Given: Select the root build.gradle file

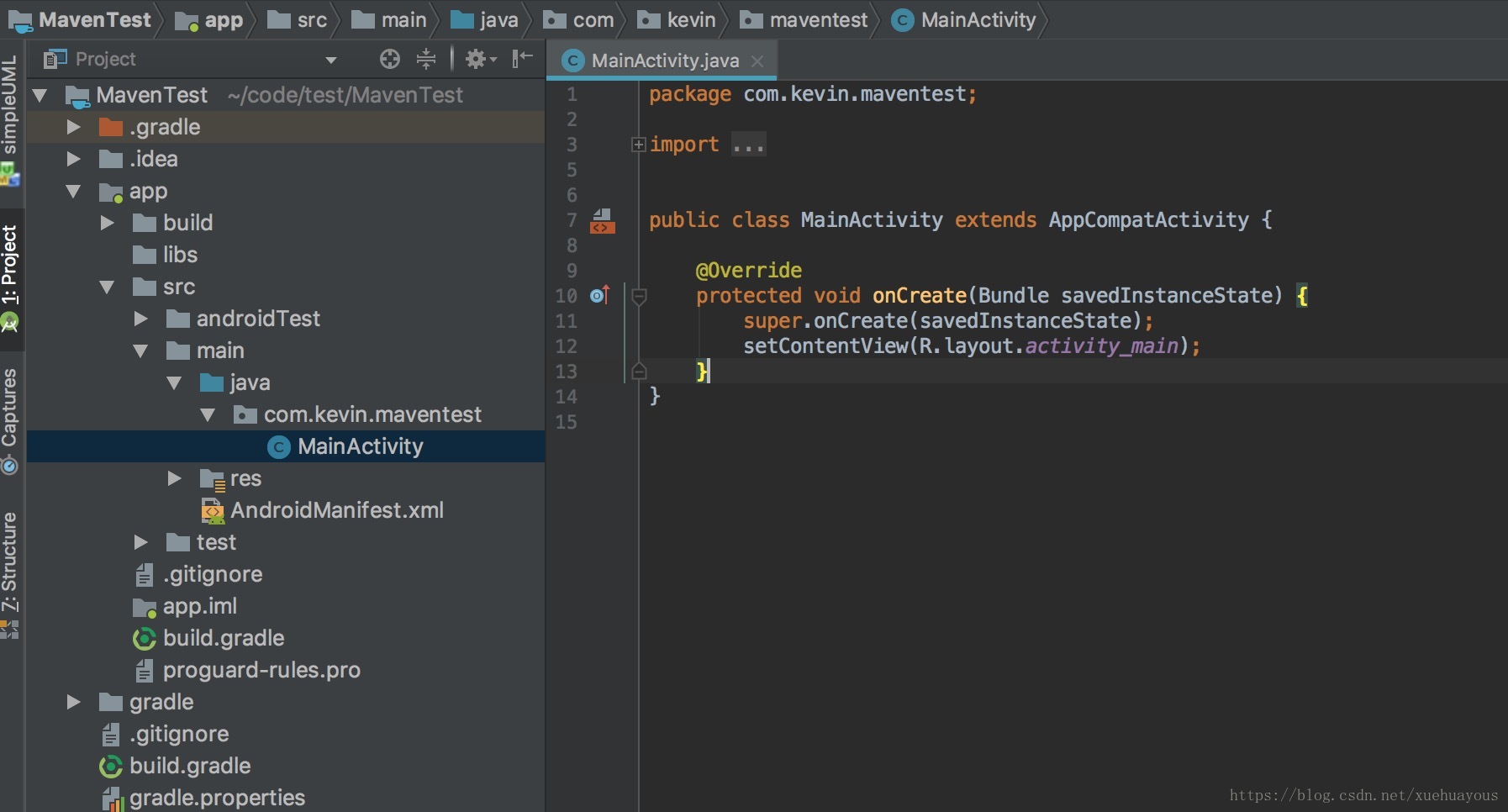Looking at the screenshot, I should 190,766.
